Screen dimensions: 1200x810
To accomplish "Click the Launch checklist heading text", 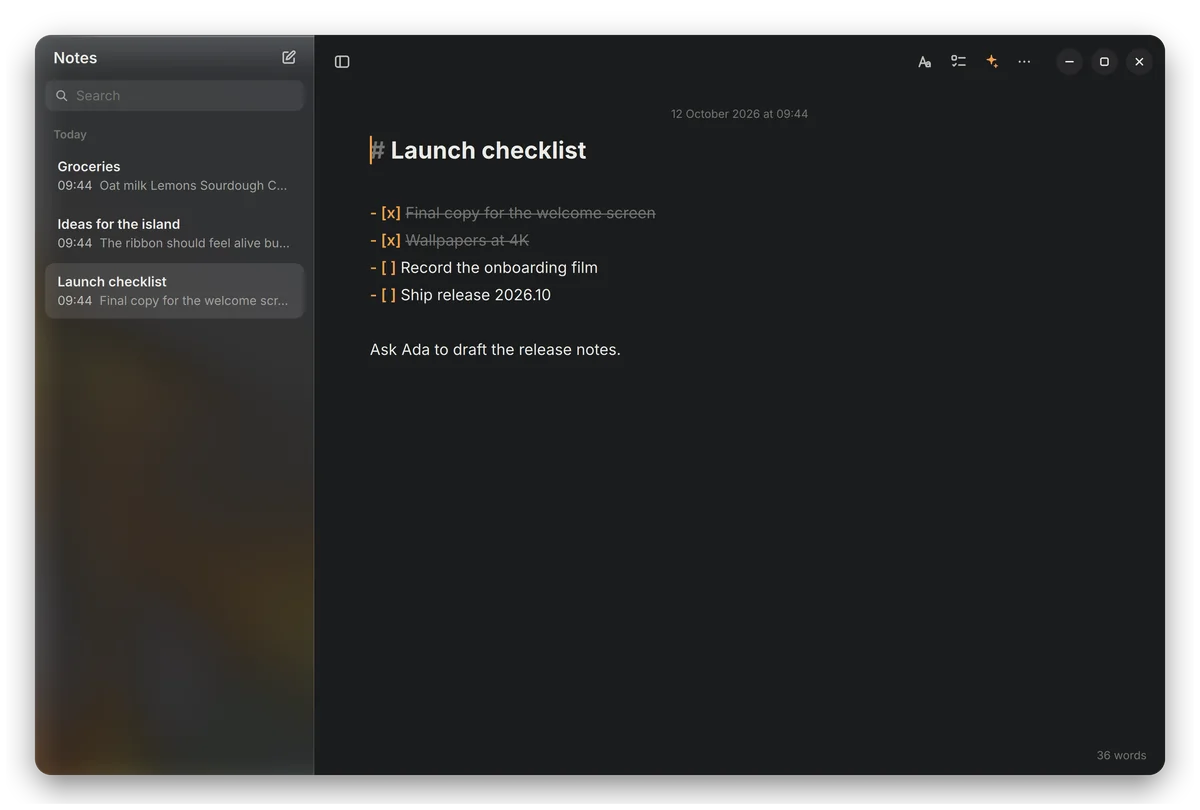I will point(488,151).
